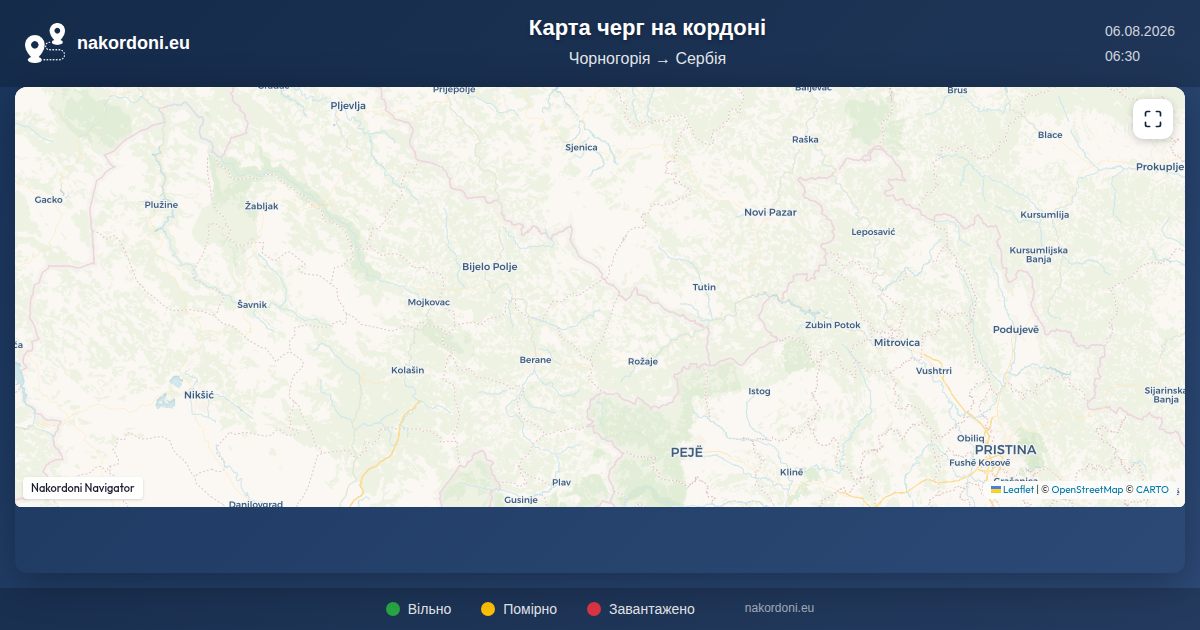Click the PRISTINA map label

(1005, 450)
